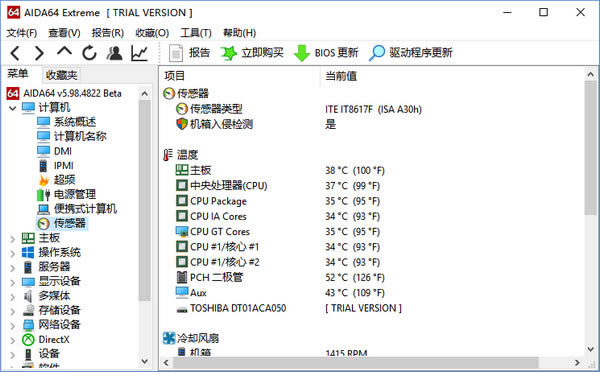Screen dimensions: 600x372
Task: Open the 工具(T) menu
Action: pyautogui.click(x=196, y=33)
